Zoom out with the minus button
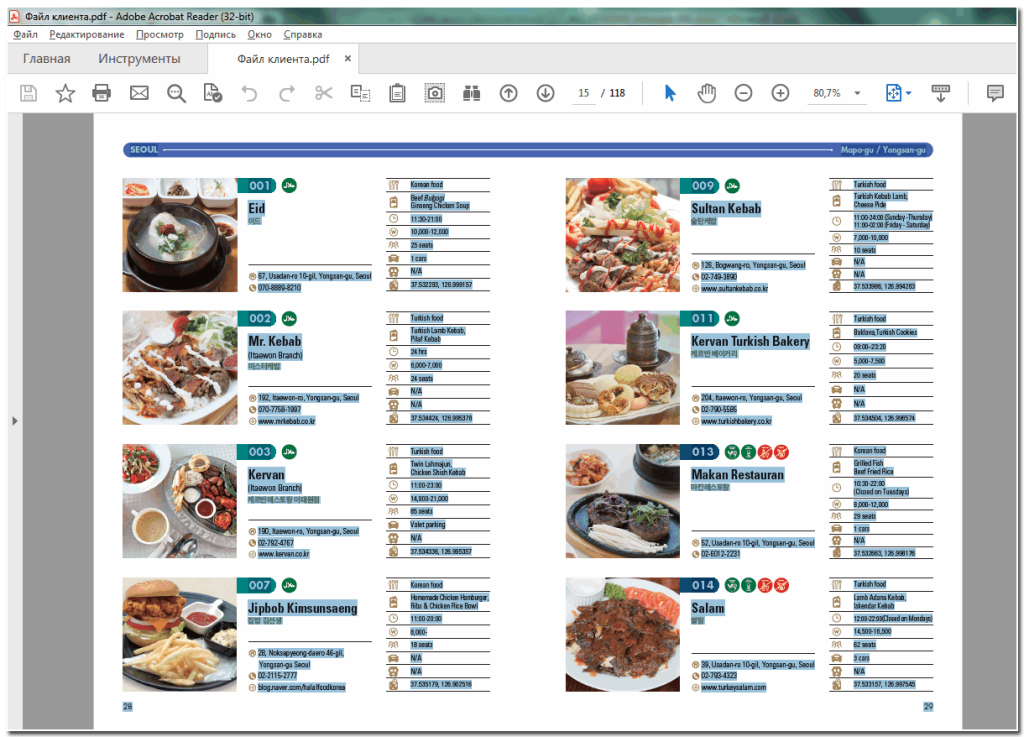 (743, 93)
